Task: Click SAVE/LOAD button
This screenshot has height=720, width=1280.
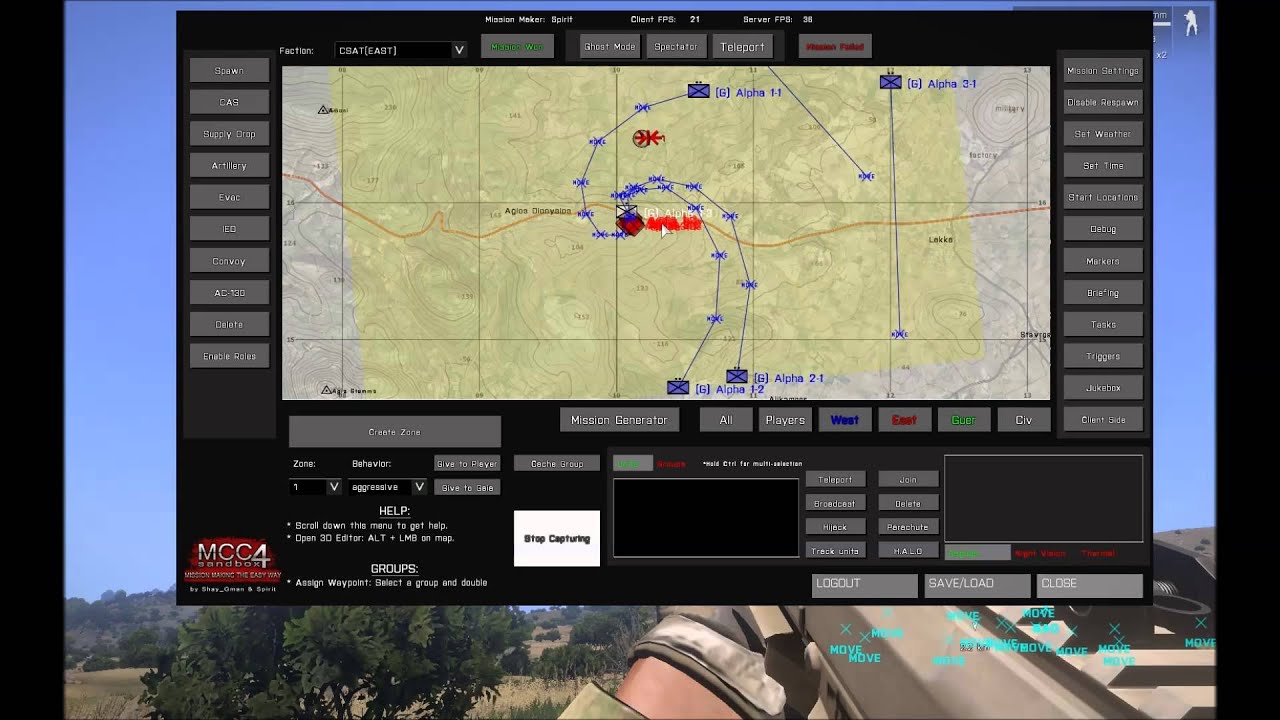Action: point(977,584)
